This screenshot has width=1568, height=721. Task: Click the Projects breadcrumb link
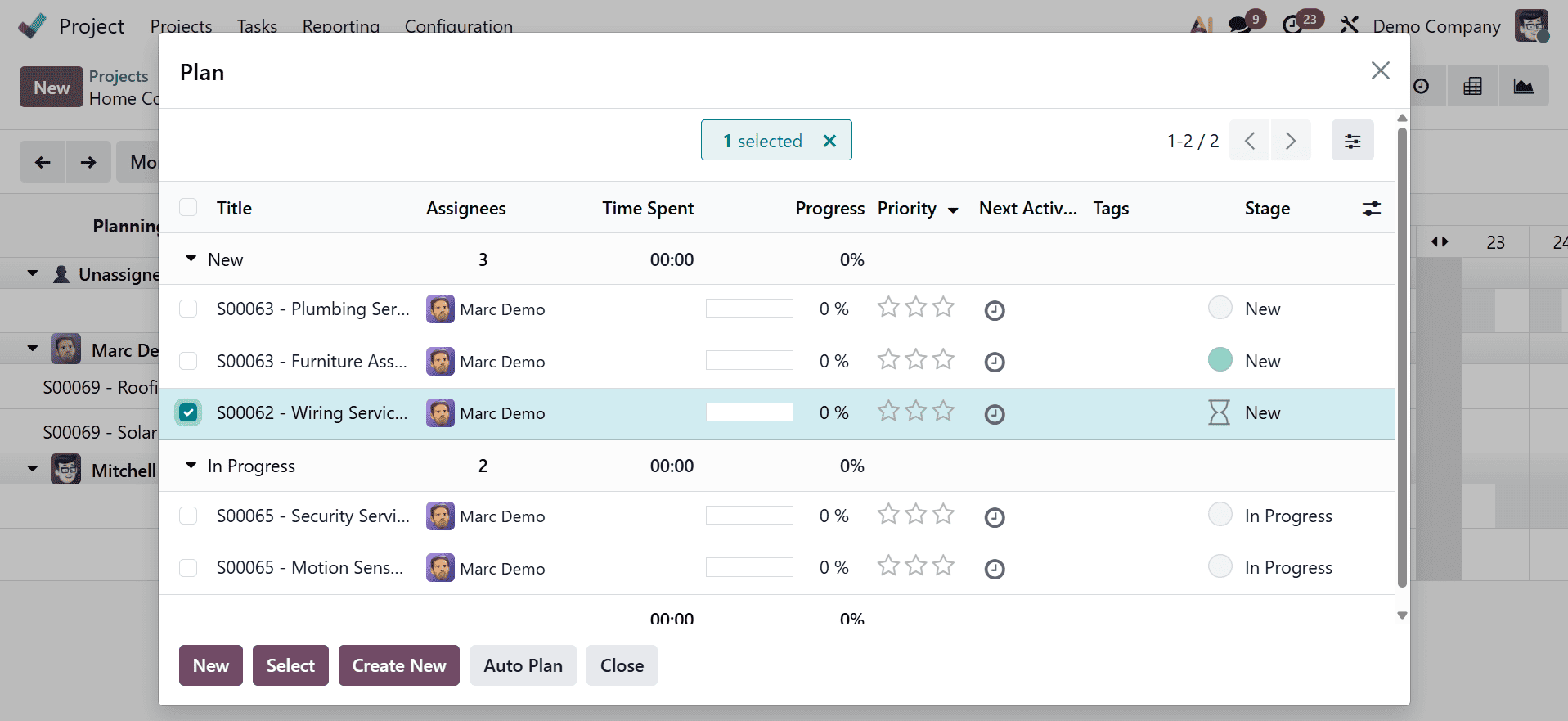point(119,76)
